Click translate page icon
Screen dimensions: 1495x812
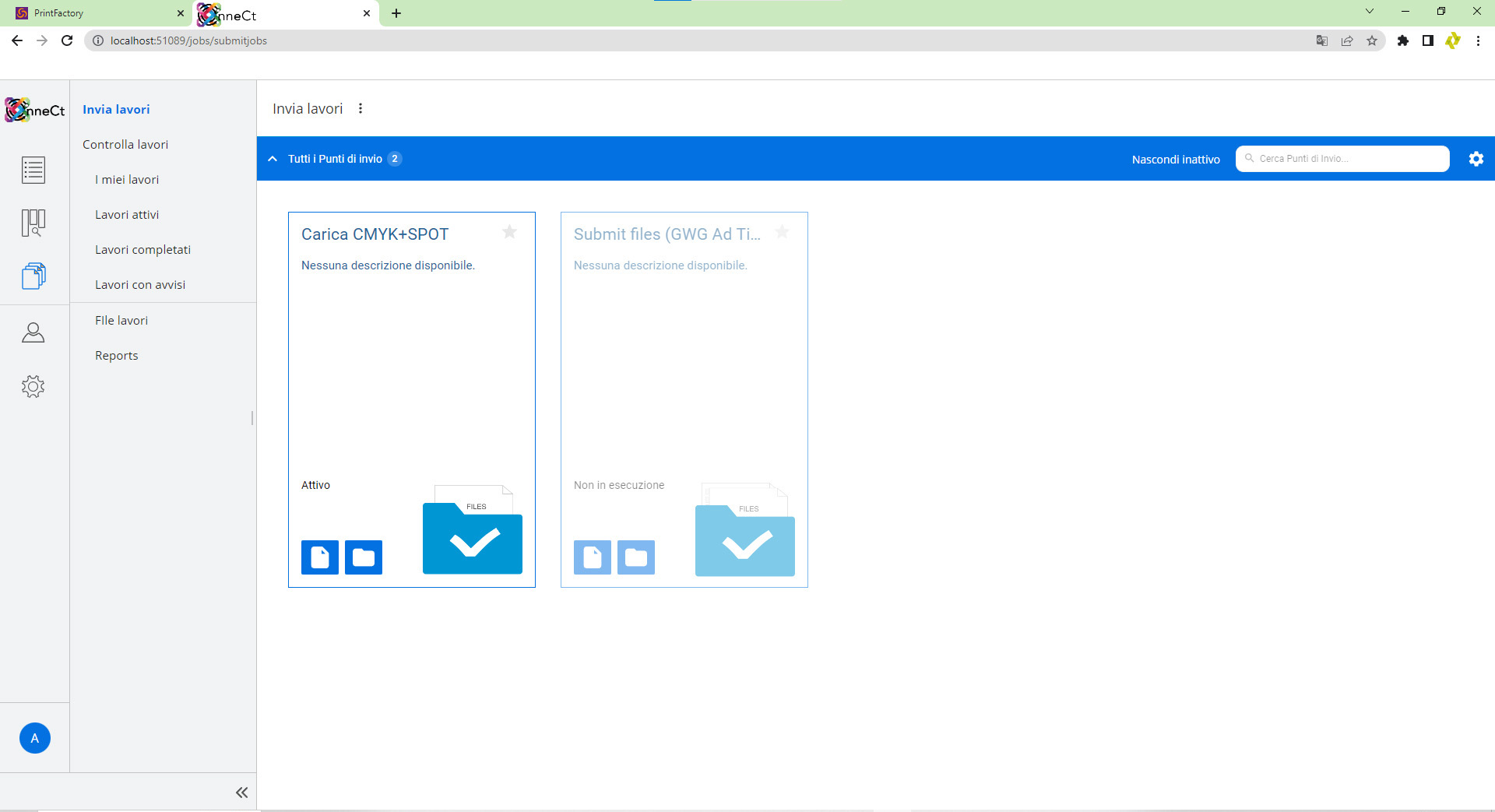tap(1322, 40)
